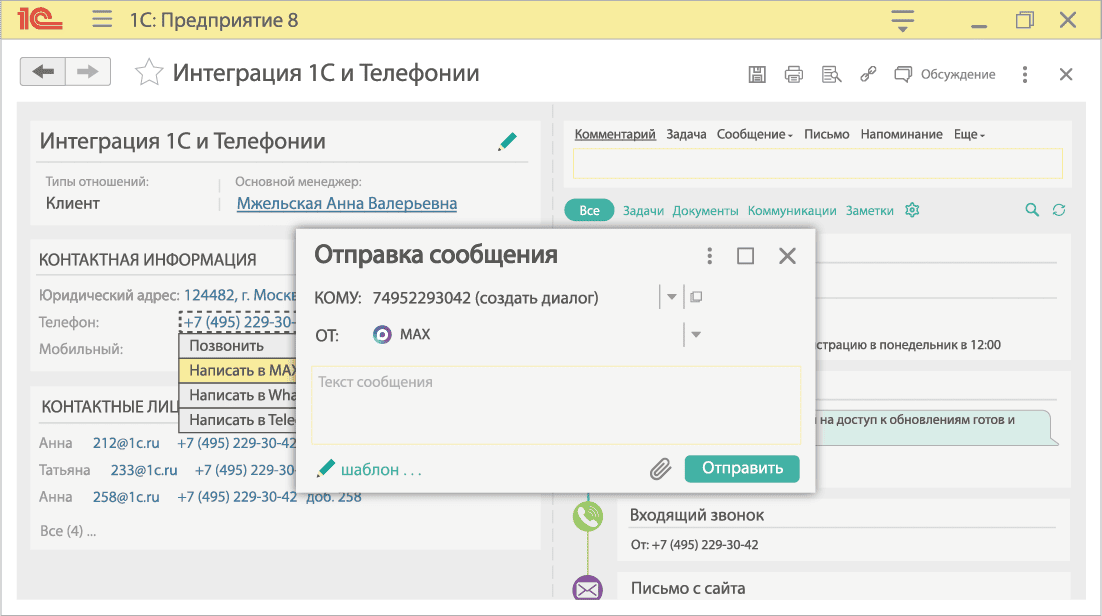Click the comment input field

click(x=818, y=163)
